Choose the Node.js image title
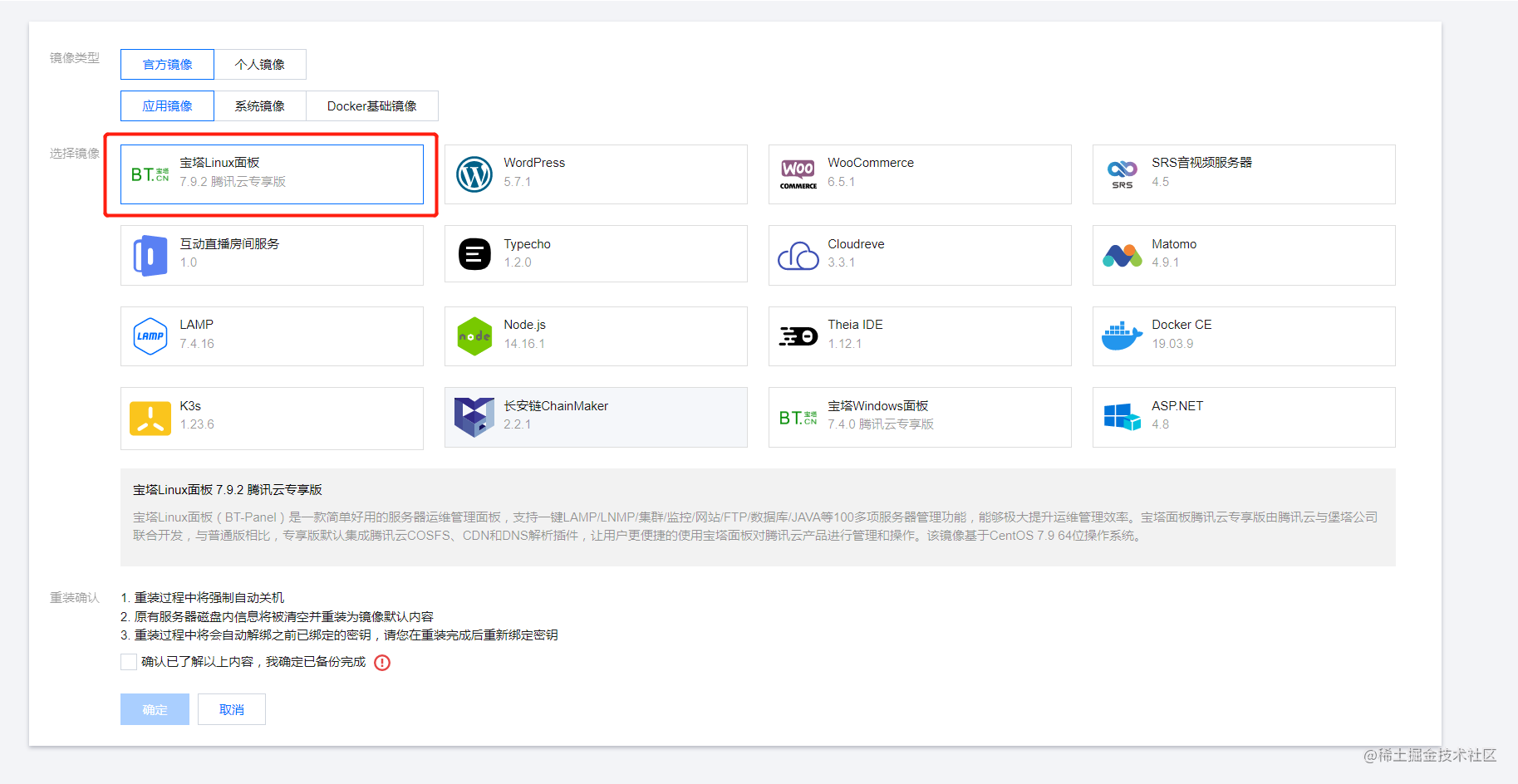1518x784 pixels. [x=524, y=325]
